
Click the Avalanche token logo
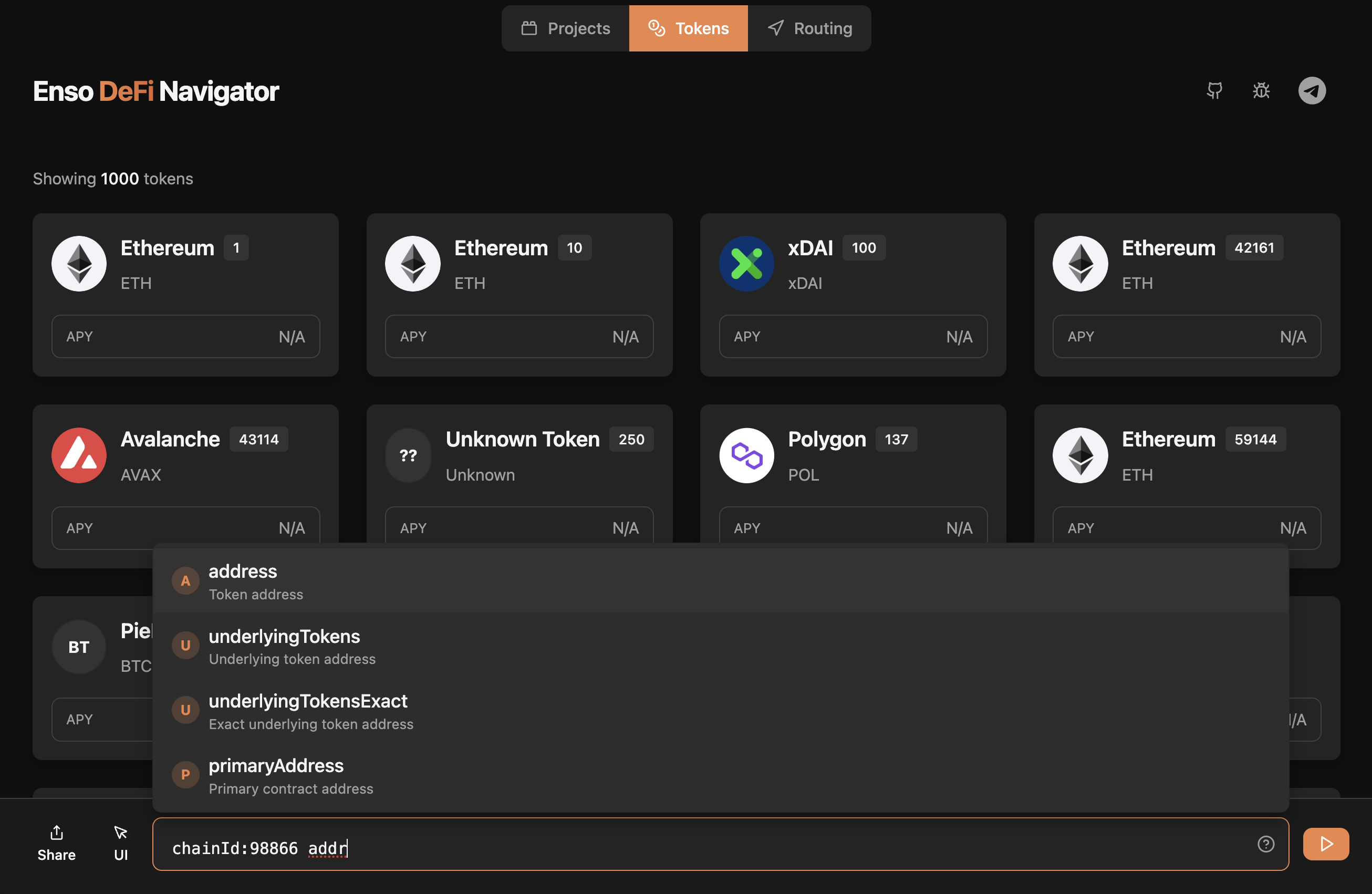79,455
